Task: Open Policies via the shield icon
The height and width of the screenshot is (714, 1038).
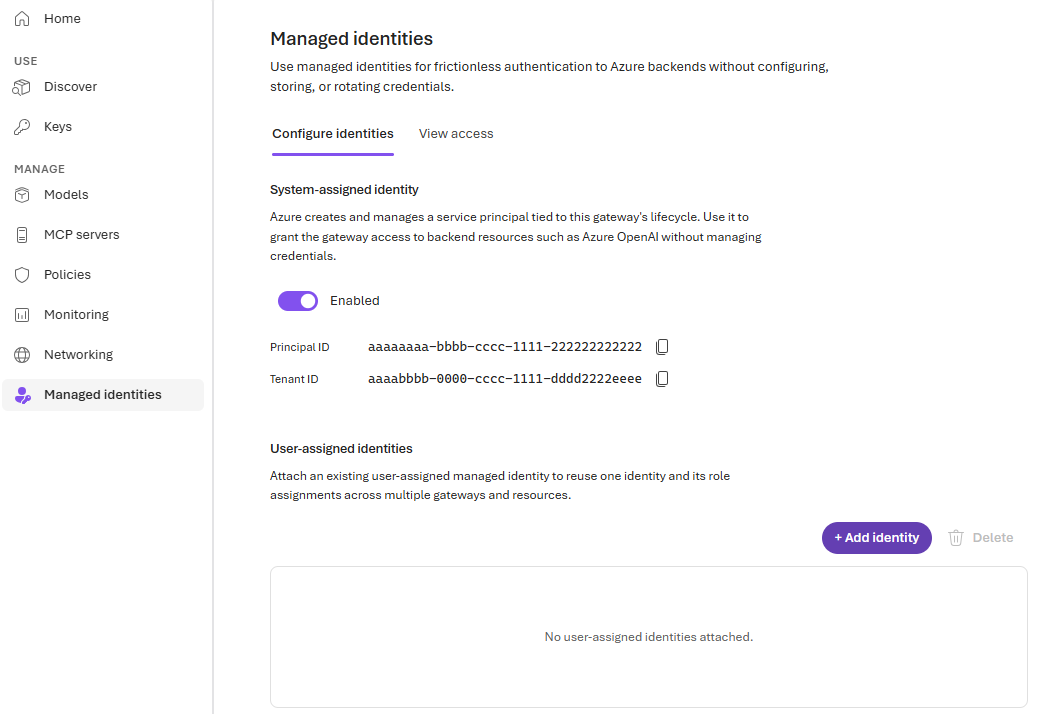Action: (x=22, y=275)
